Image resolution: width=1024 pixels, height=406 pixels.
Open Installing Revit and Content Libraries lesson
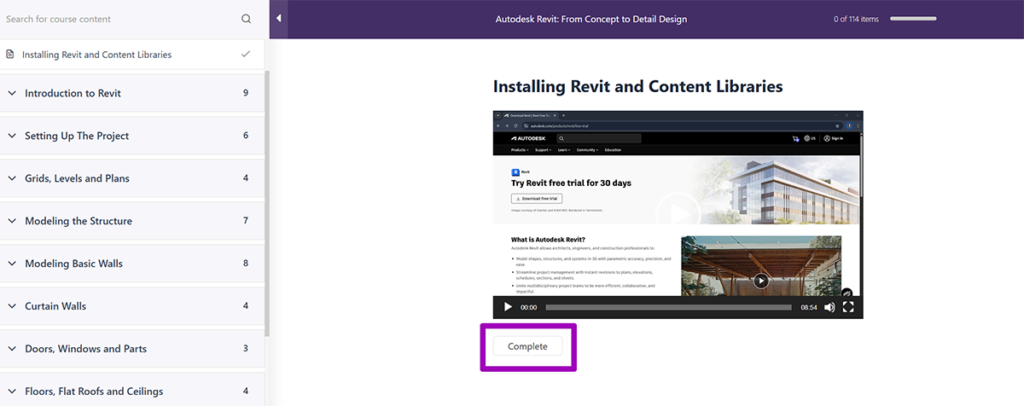(96, 54)
